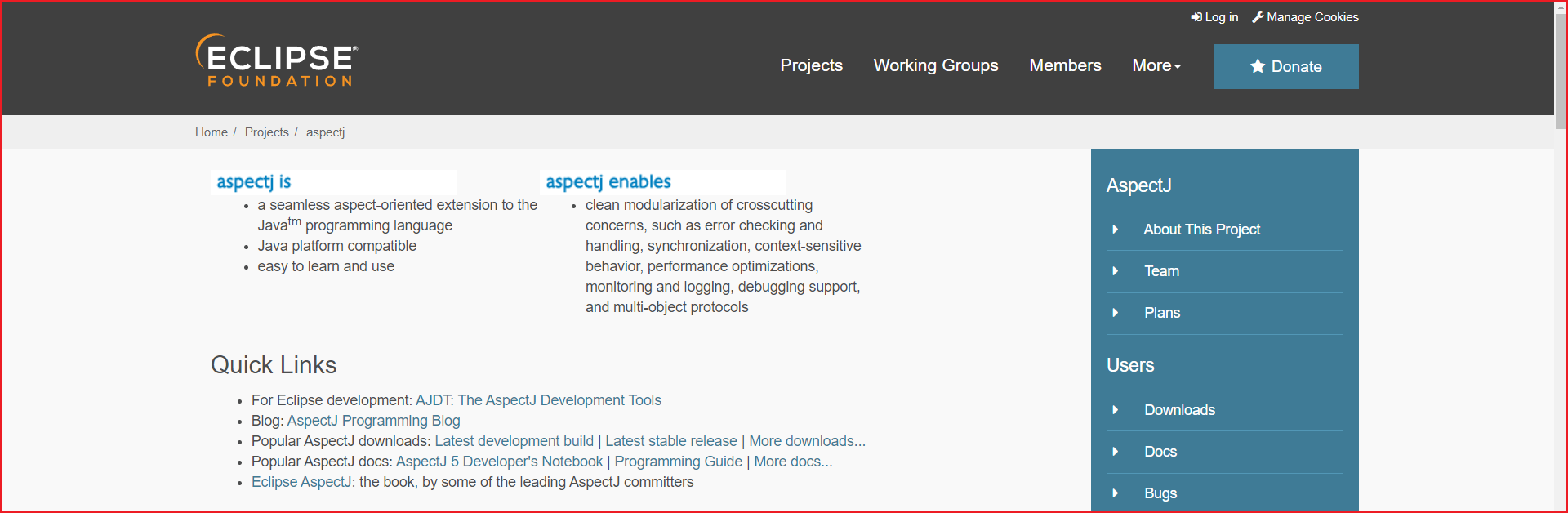Click the aspectj breadcrumb item
Screen dimensions: 1568x513
(x=326, y=132)
